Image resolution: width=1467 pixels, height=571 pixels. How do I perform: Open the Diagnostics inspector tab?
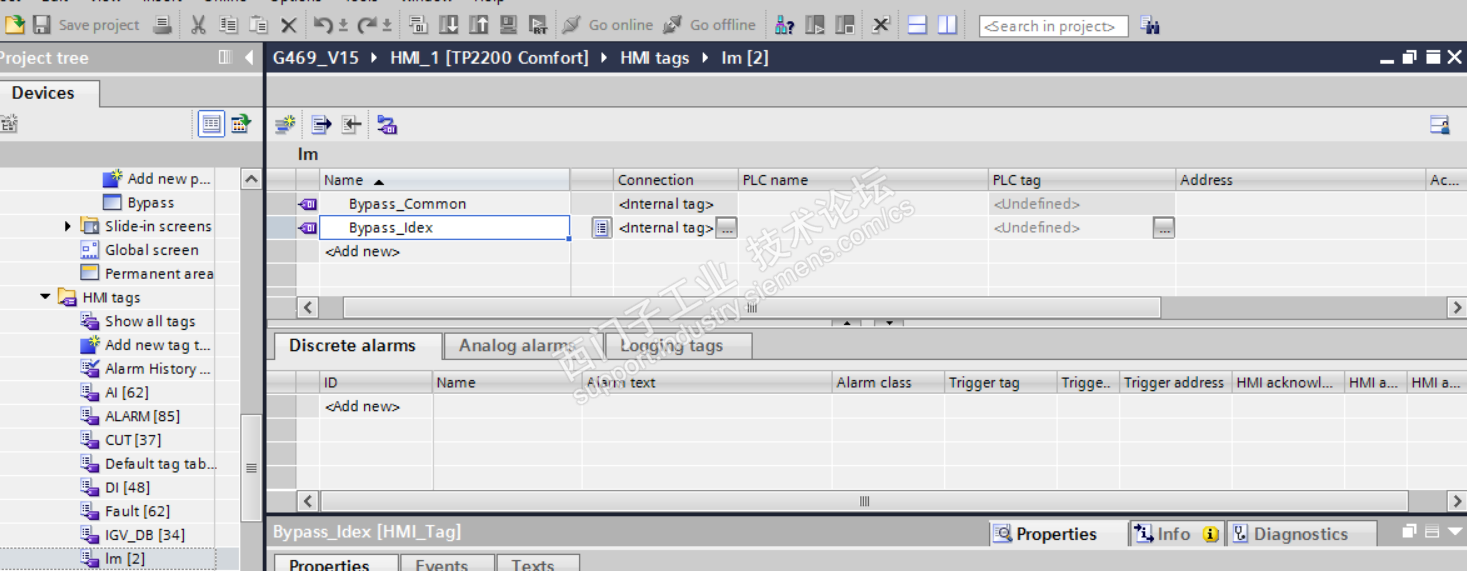[1301, 534]
